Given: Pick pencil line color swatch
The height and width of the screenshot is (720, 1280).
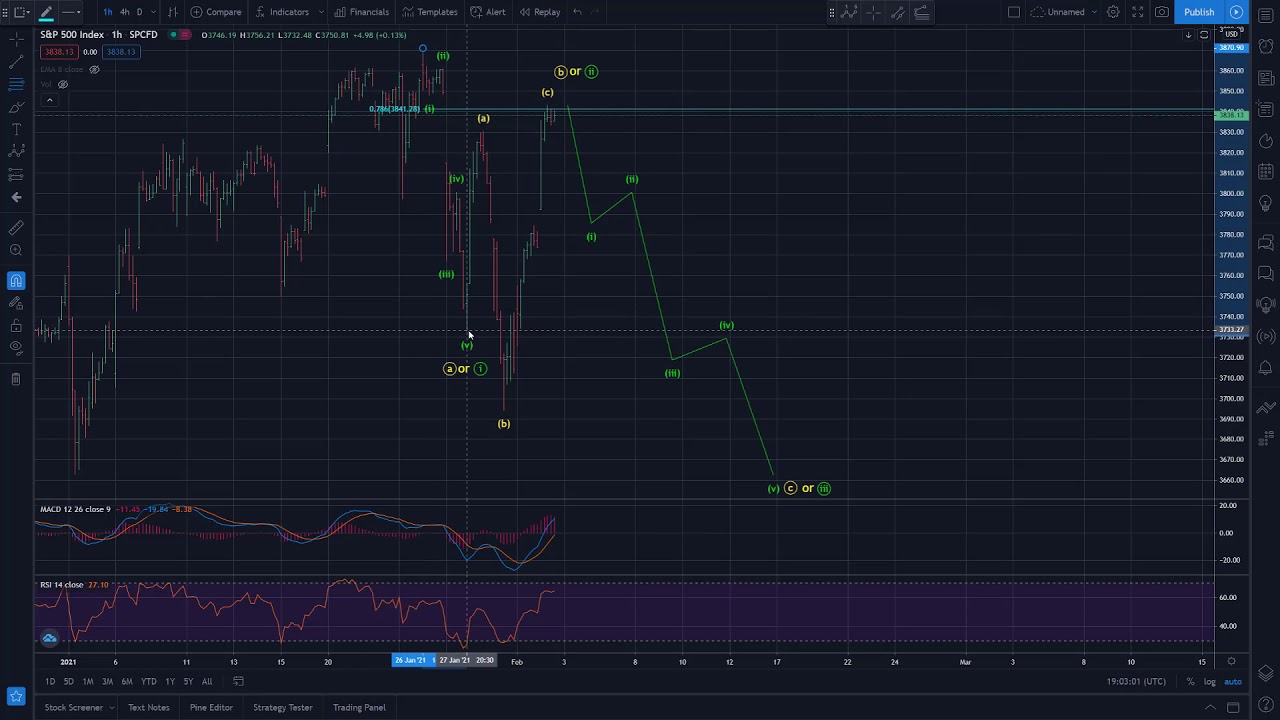Looking at the screenshot, I should click(x=46, y=12).
